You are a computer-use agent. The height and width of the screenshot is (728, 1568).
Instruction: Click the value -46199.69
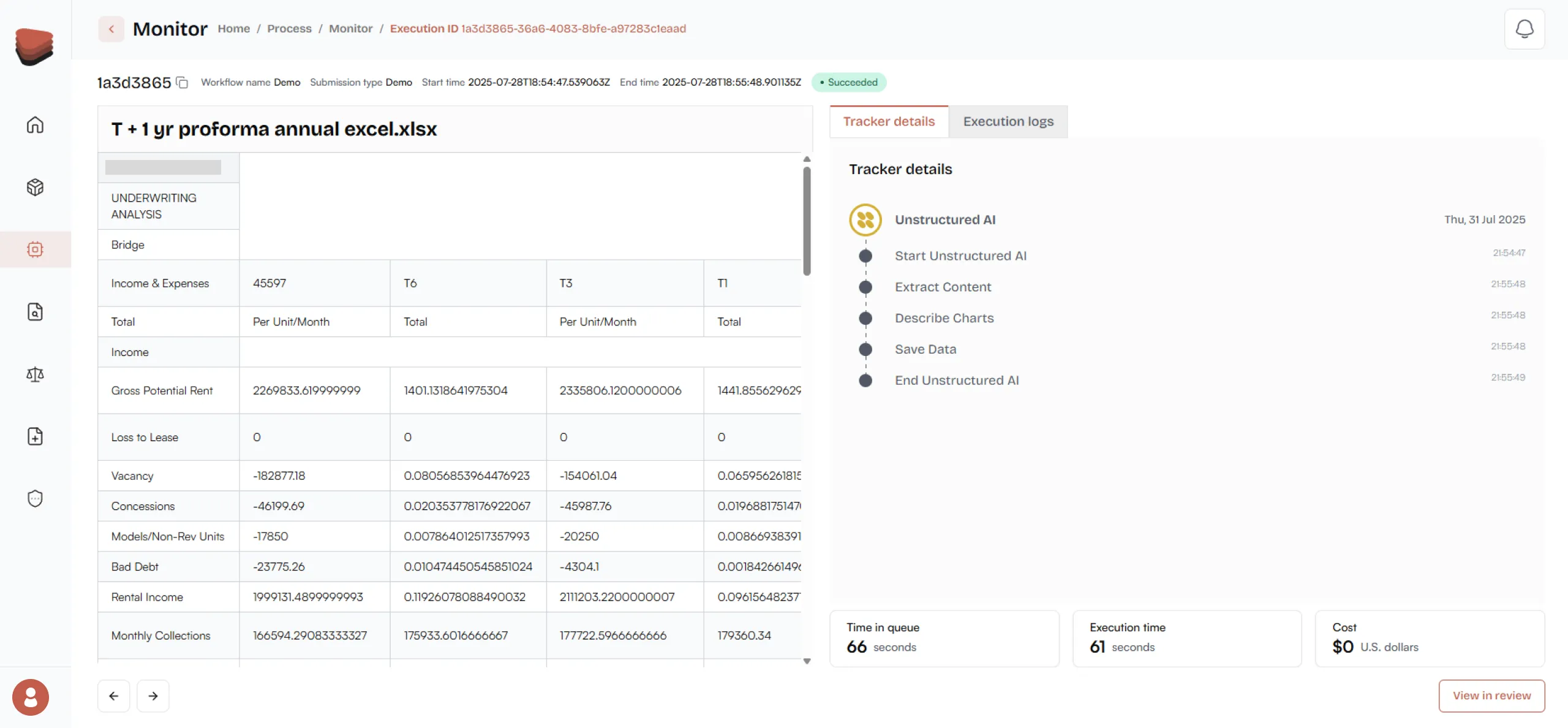[x=278, y=506]
